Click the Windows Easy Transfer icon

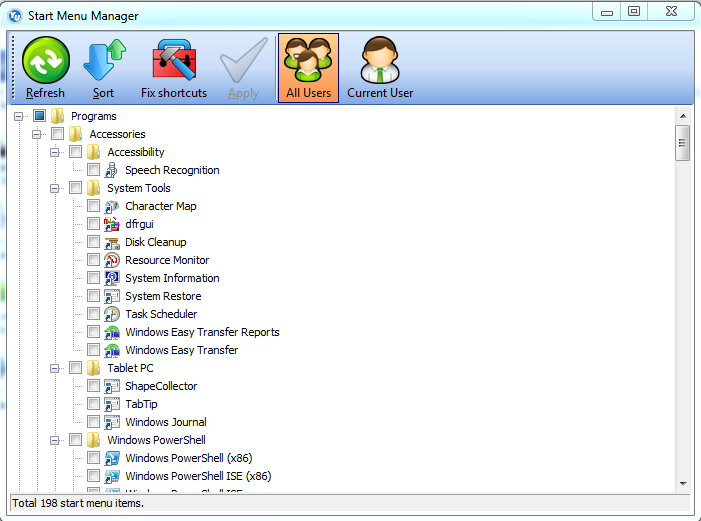point(111,350)
